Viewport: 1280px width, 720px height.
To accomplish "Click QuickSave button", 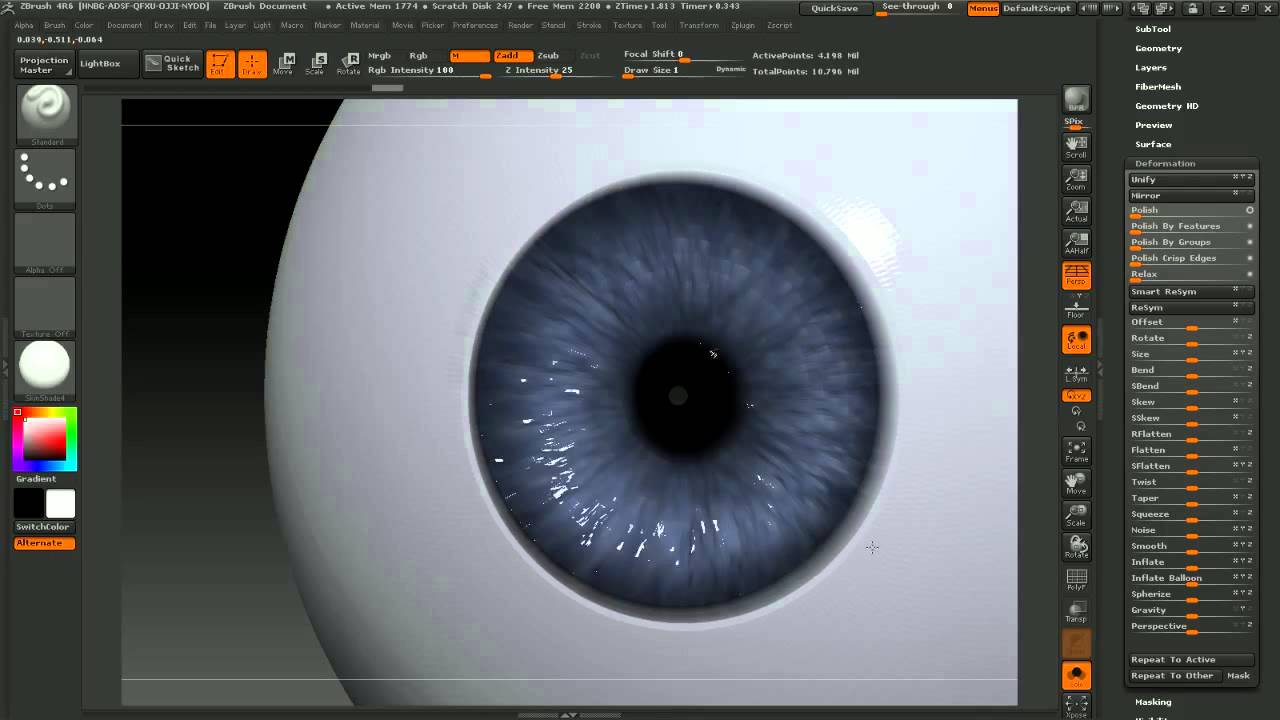I will pos(834,8).
